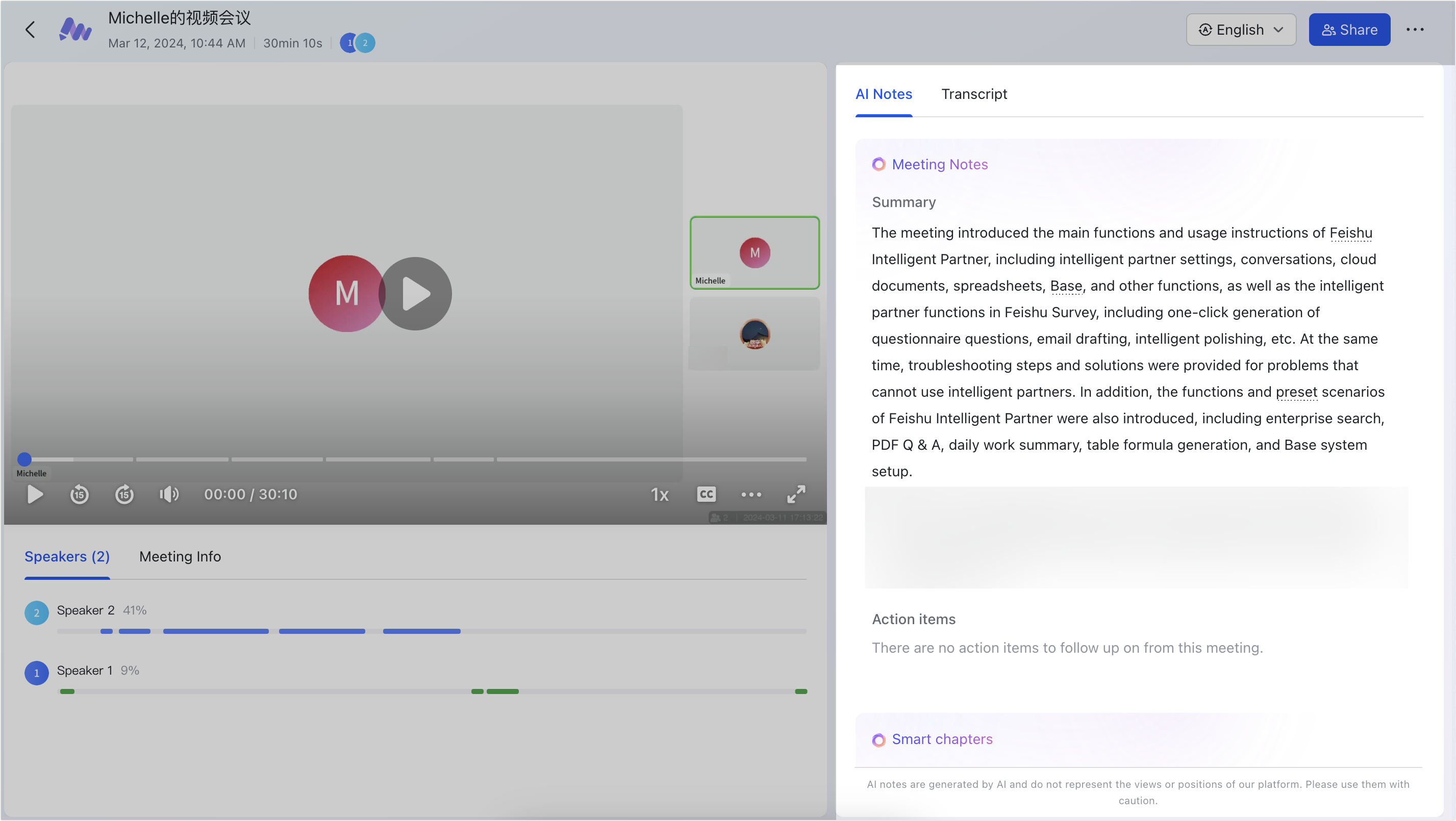Click Speaker 1 avatar icon
The image size is (1456, 821).
click(x=37, y=674)
